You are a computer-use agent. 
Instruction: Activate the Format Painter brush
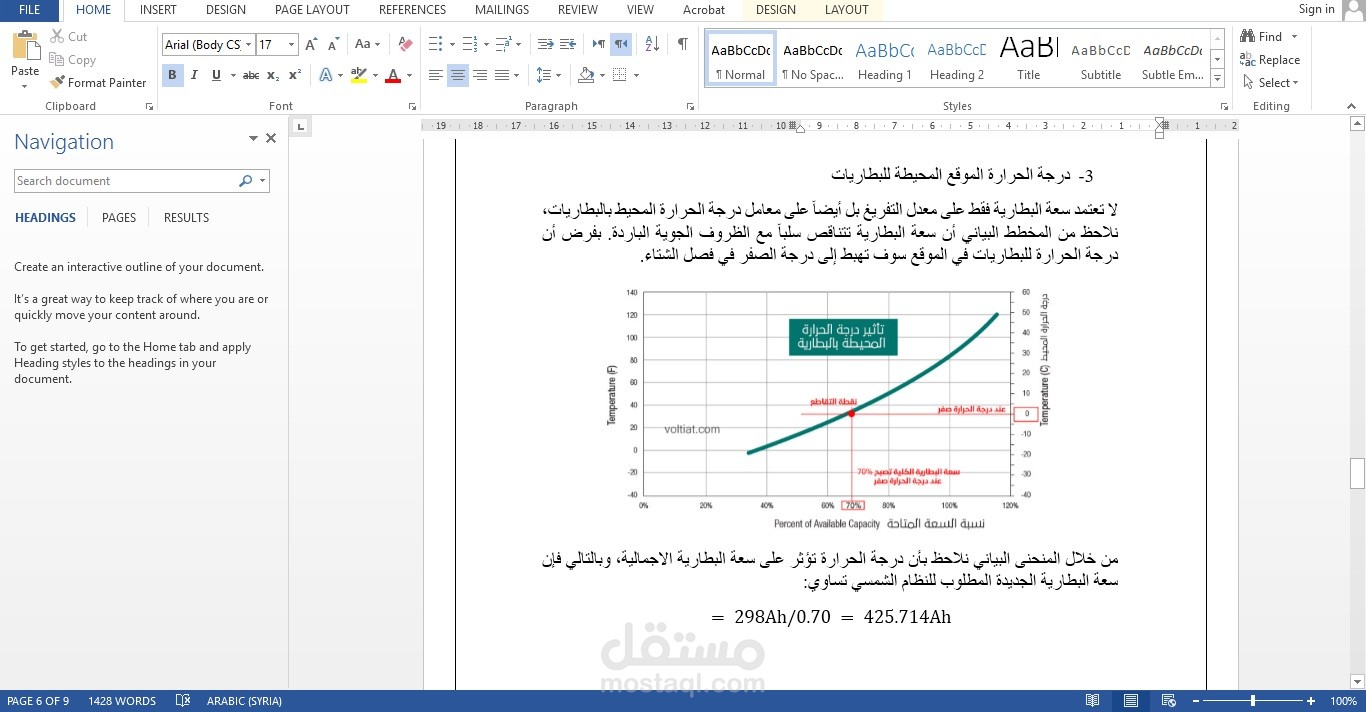[98, 83]
